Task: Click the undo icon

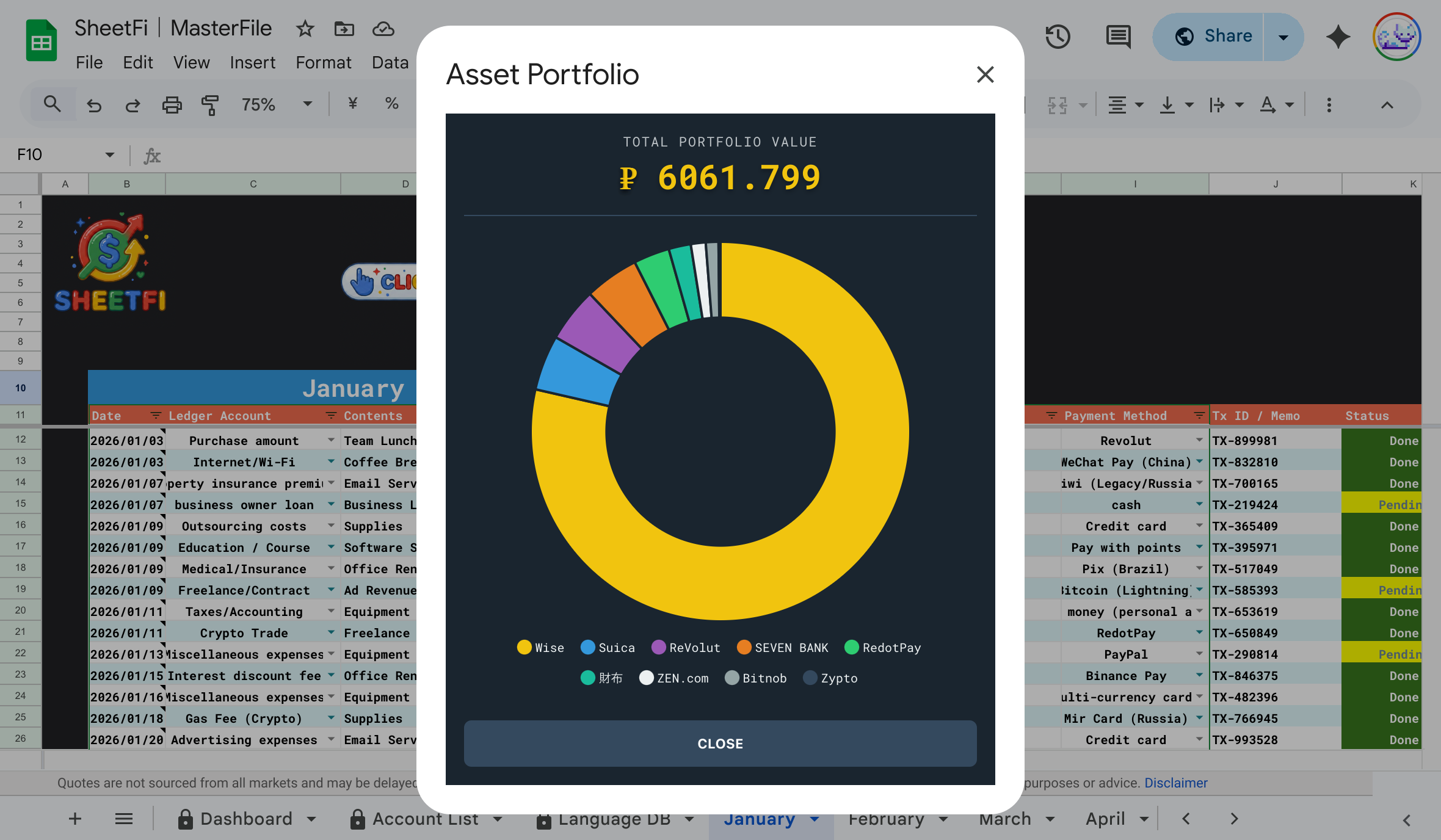Action: coord(93,104)
